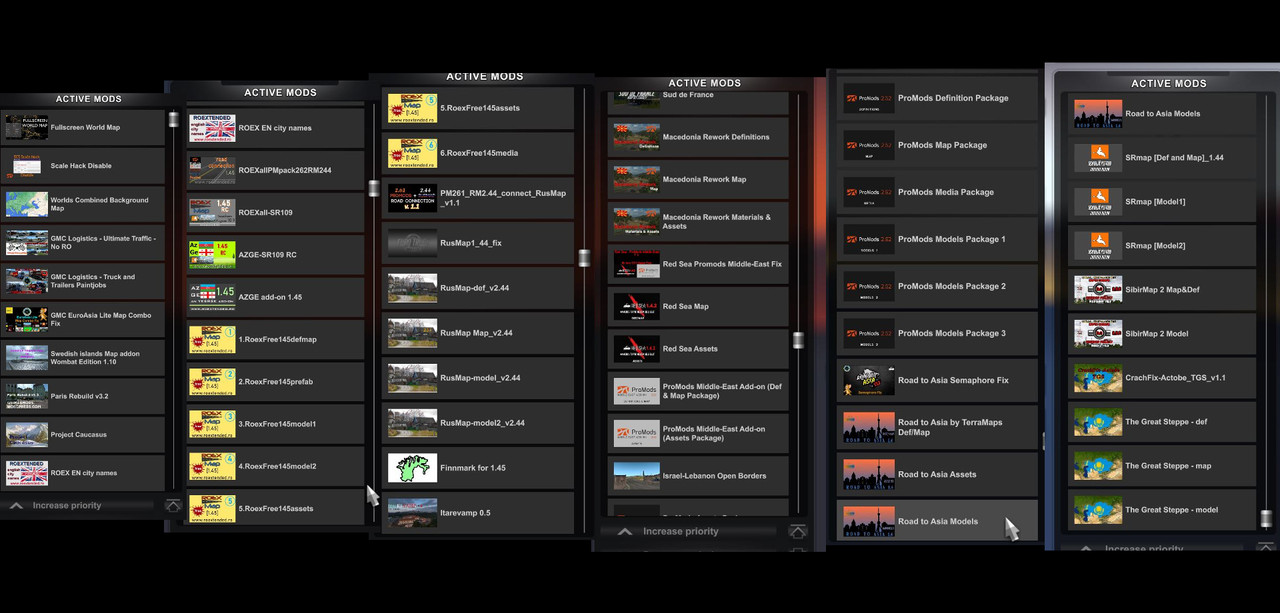1280x613 pixels.
Task: Select The Great Steppe - model mod
Action: click(x=1162, y=510)
